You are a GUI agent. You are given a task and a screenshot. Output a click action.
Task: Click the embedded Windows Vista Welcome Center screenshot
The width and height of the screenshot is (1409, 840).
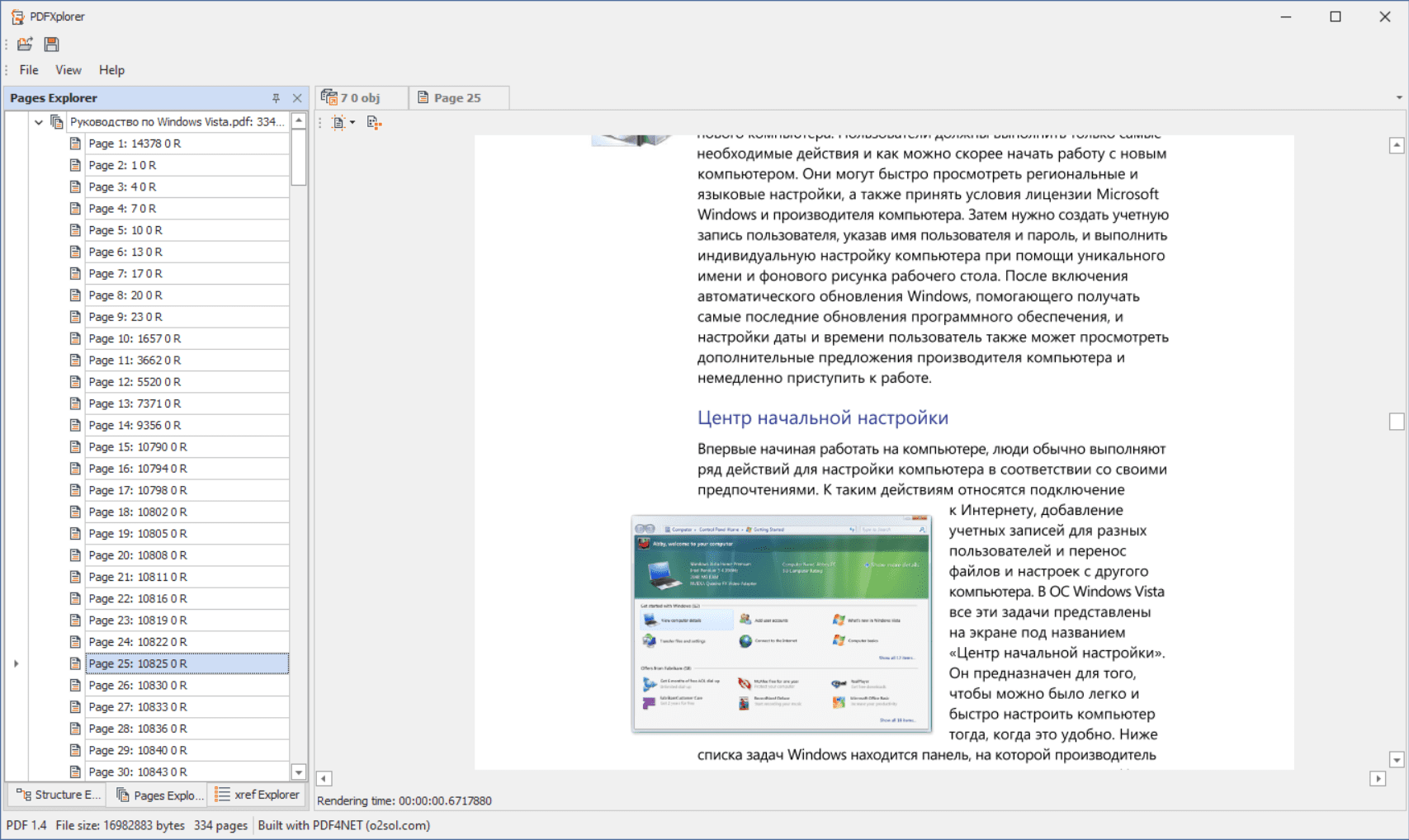click(781, 625)
